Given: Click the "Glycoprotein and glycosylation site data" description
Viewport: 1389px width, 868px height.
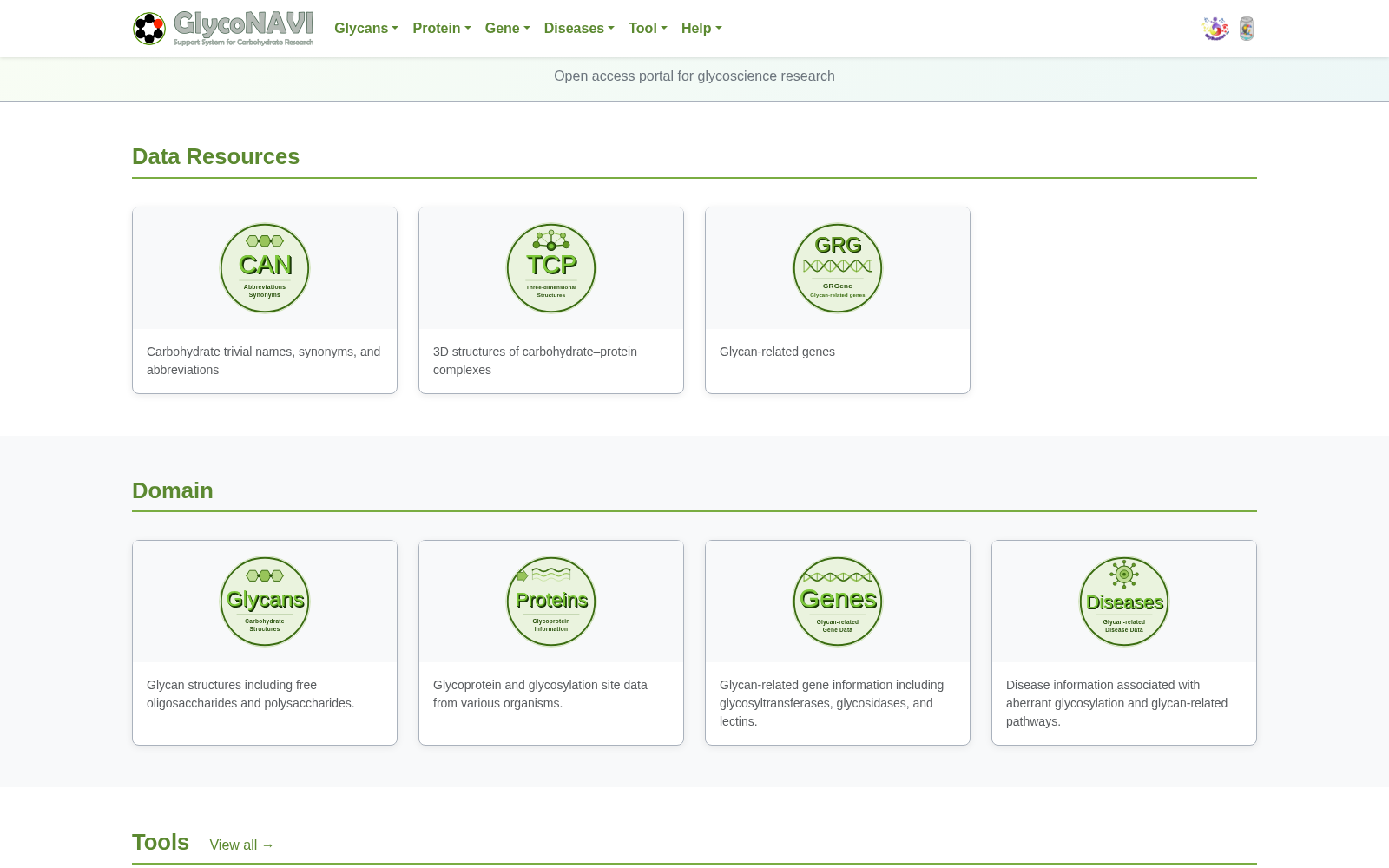Looking at the screenshot, I should point(540,694).
